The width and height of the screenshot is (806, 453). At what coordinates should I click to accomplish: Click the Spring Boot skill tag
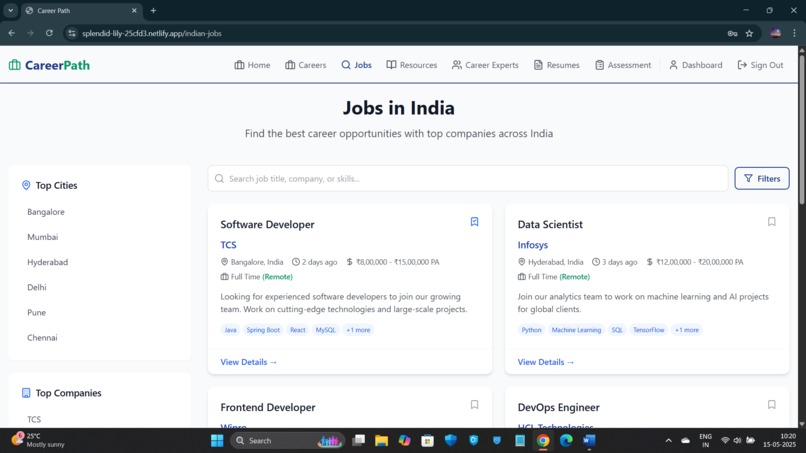(x=263, y=330)
